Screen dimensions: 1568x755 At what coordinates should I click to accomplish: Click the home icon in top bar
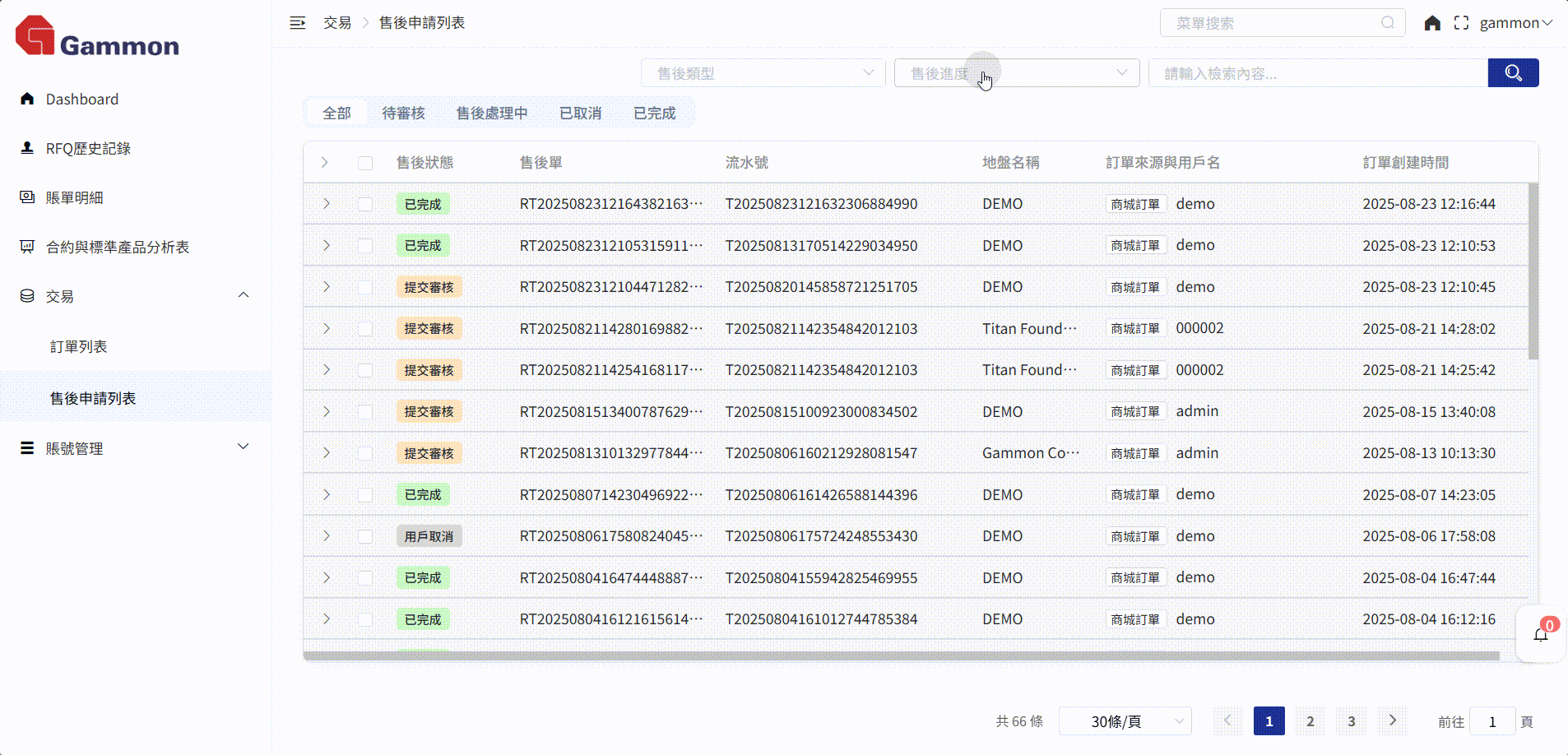pyautogui.click(x=1432, y=23)
